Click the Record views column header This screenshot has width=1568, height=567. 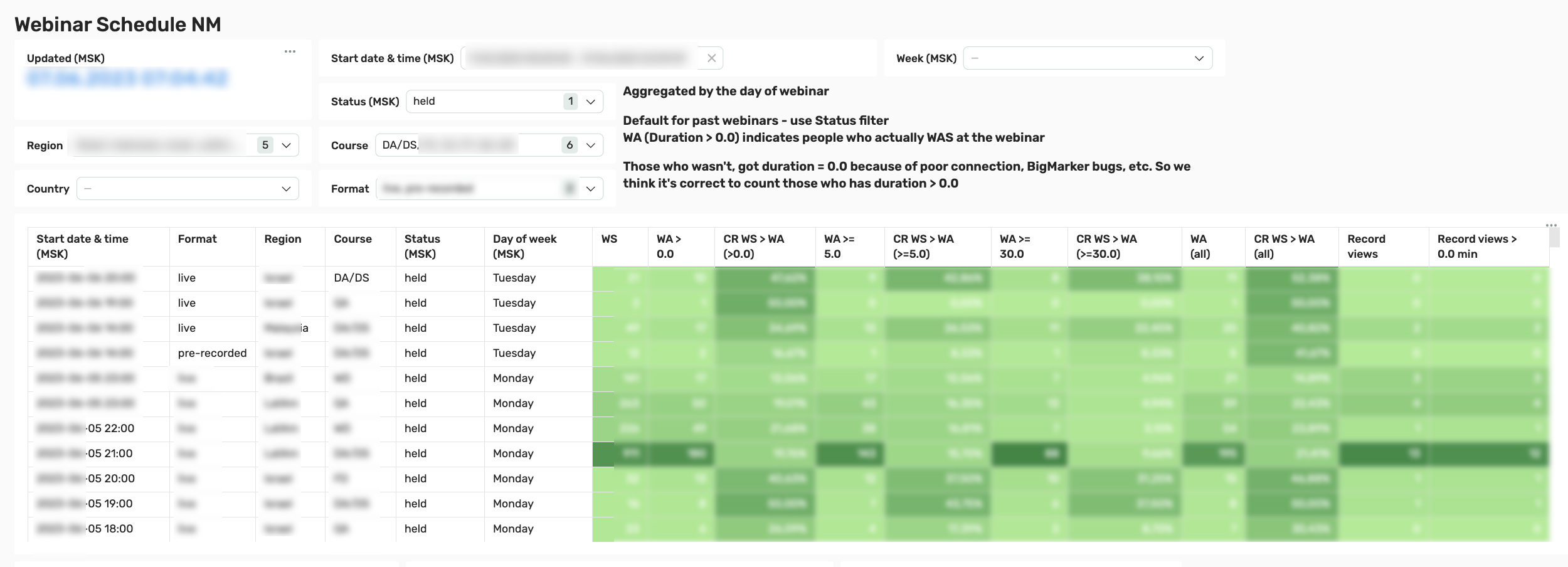[x=1365, y=246]
